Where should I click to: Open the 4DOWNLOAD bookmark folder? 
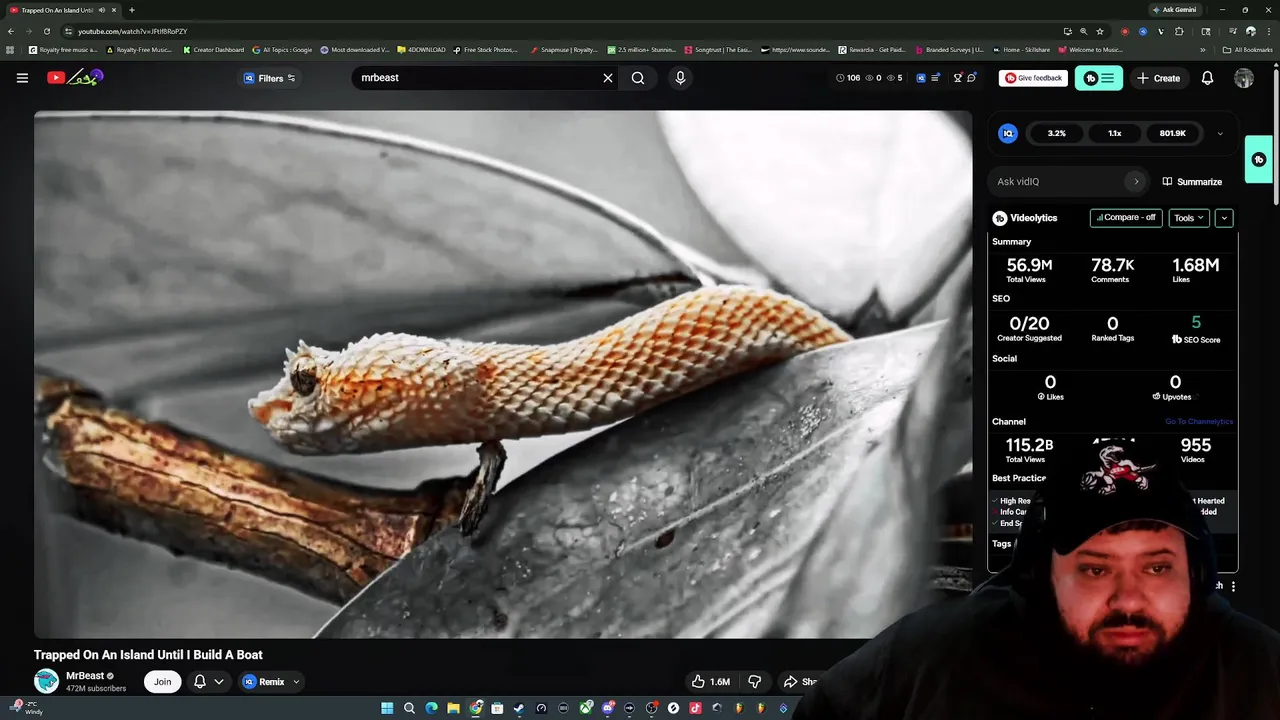tap(419, 50)
